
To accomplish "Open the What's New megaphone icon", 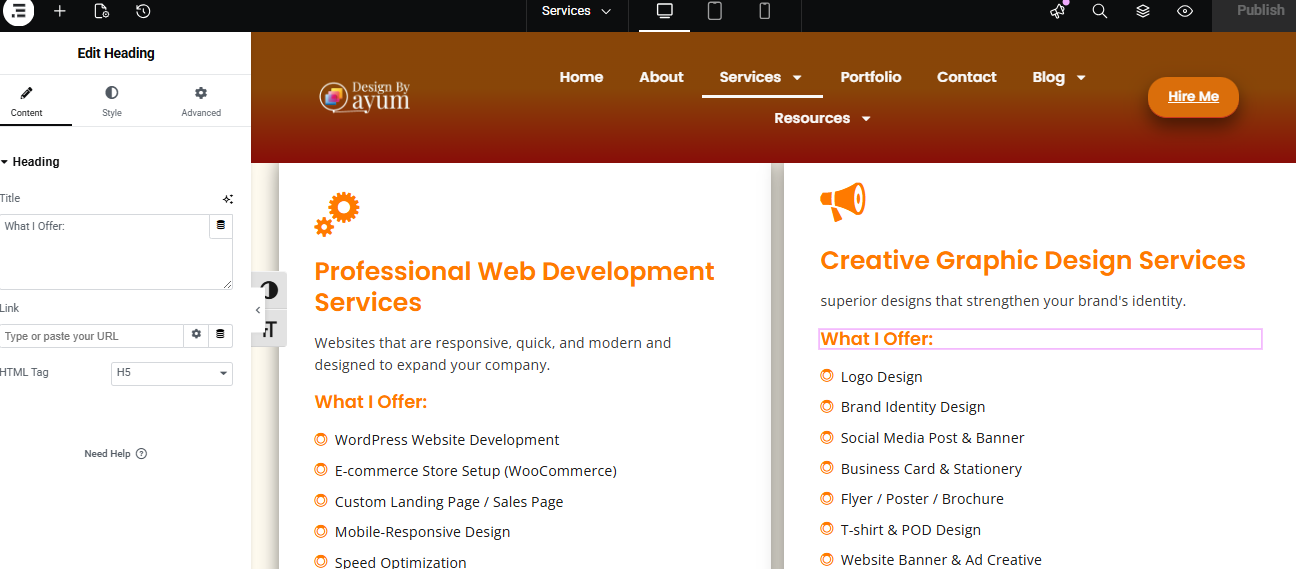I will point(1057,11).
